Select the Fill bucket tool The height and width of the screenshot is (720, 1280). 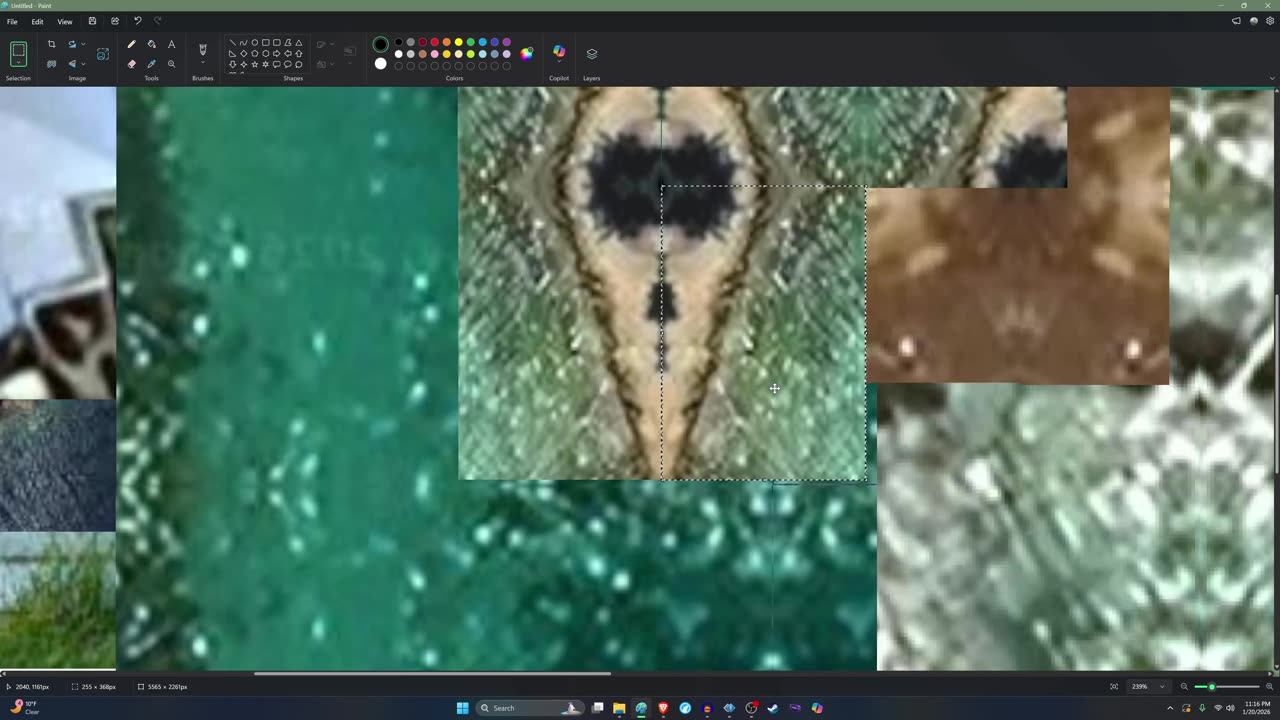click(151, 44)
